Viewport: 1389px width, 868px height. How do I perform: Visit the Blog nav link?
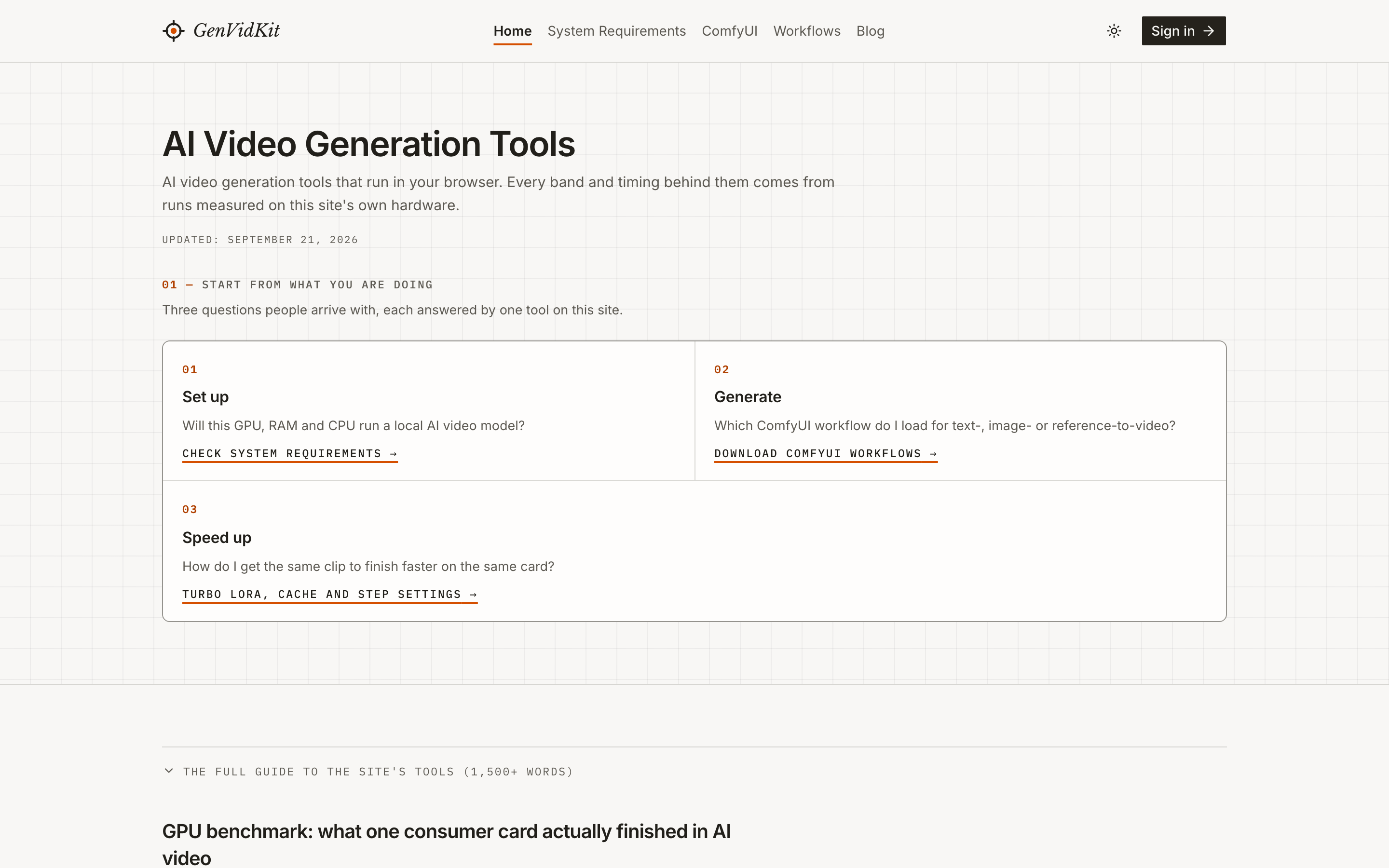(x=870, y=31)
